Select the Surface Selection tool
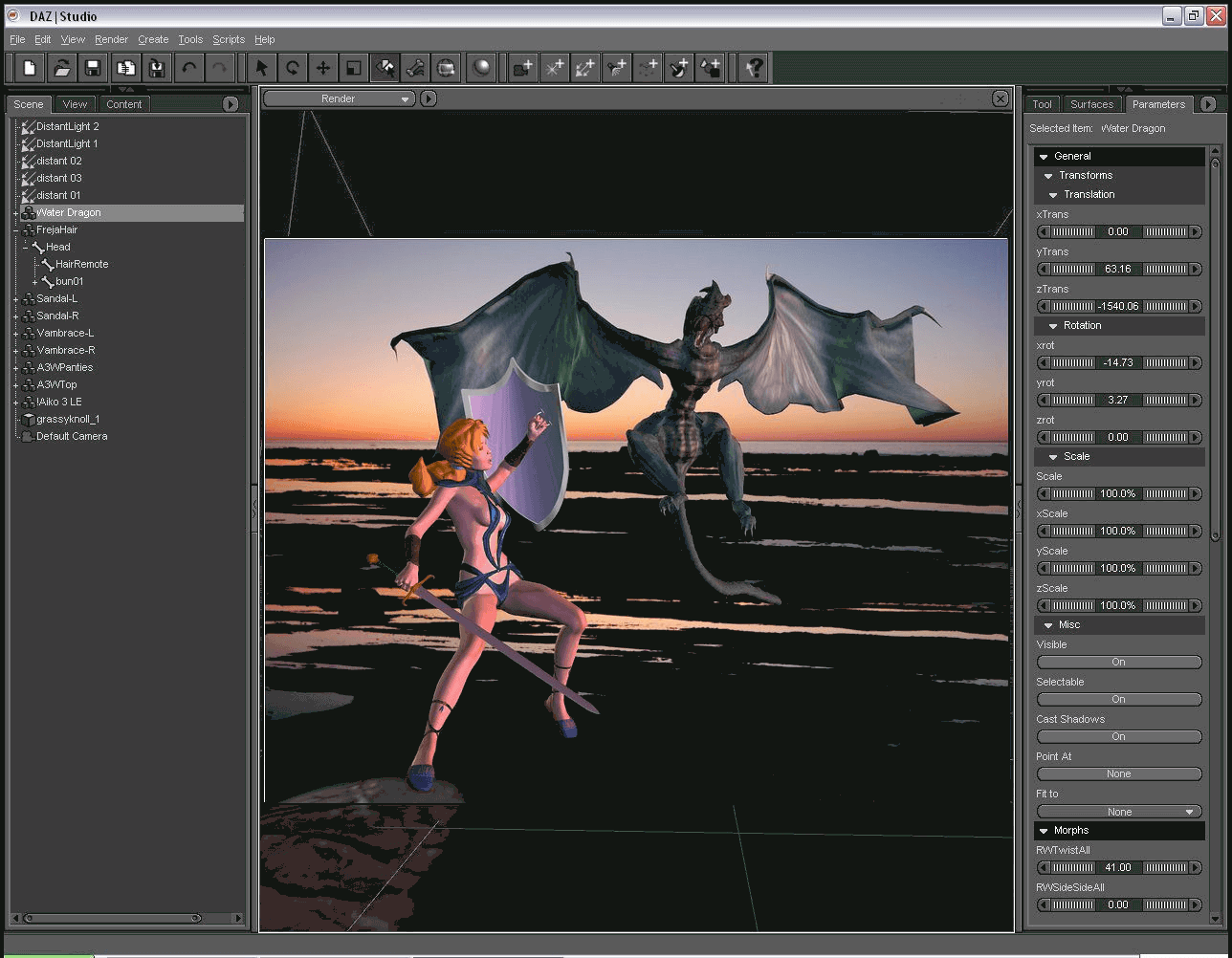Image resolution: width=1232 pixels, height=958 pixels. [386, 67]
